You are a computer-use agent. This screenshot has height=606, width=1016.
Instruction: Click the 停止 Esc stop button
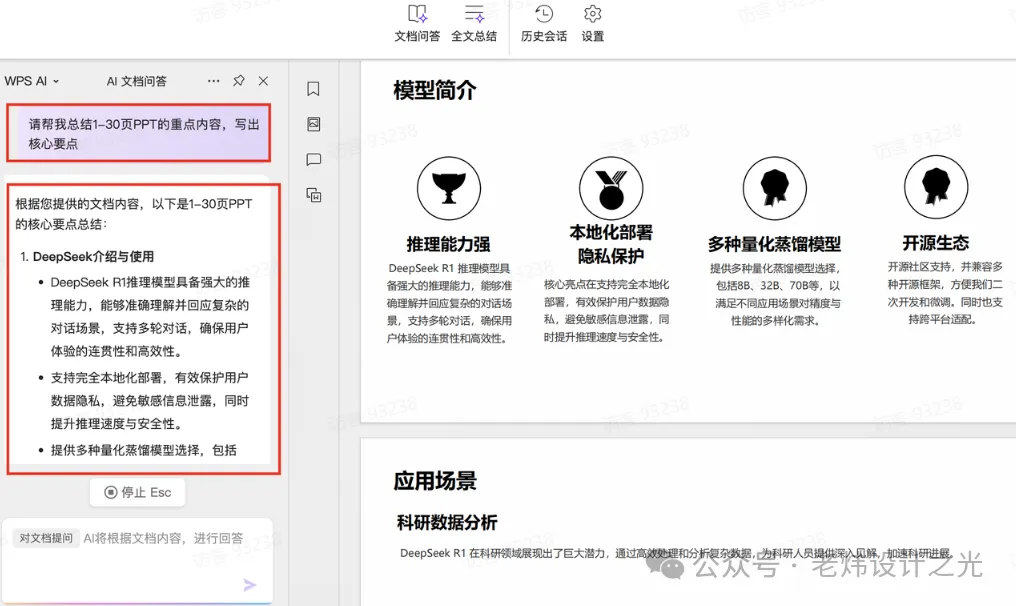(137, 493)
